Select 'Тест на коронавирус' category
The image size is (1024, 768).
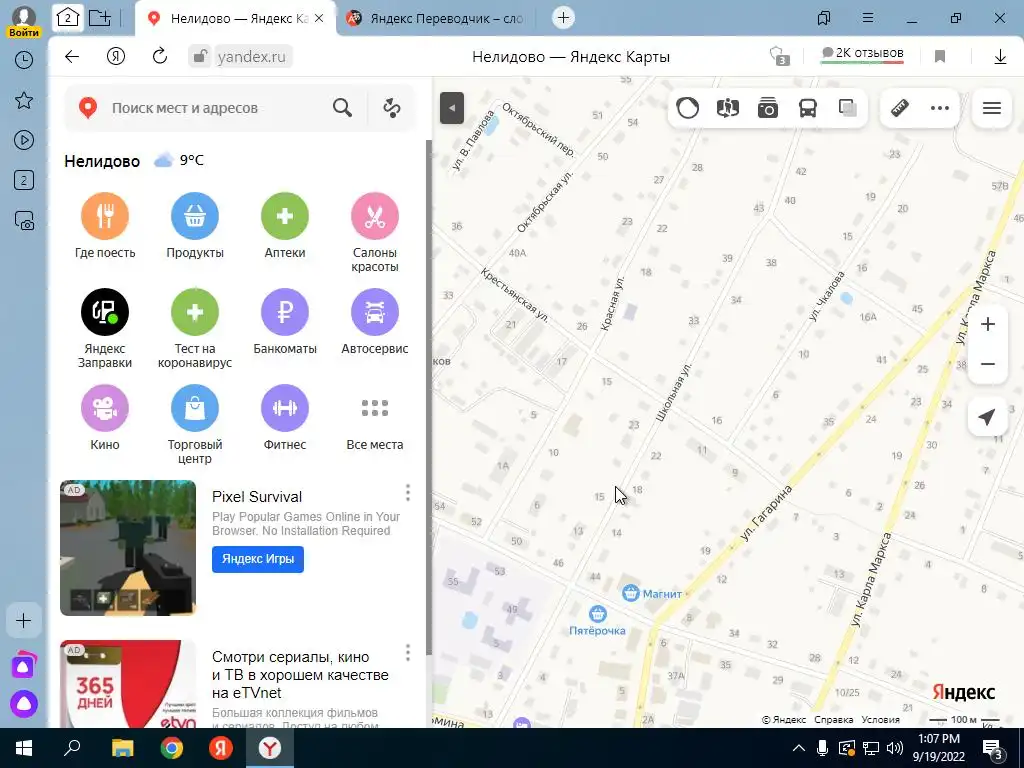[x=195, y=312]
